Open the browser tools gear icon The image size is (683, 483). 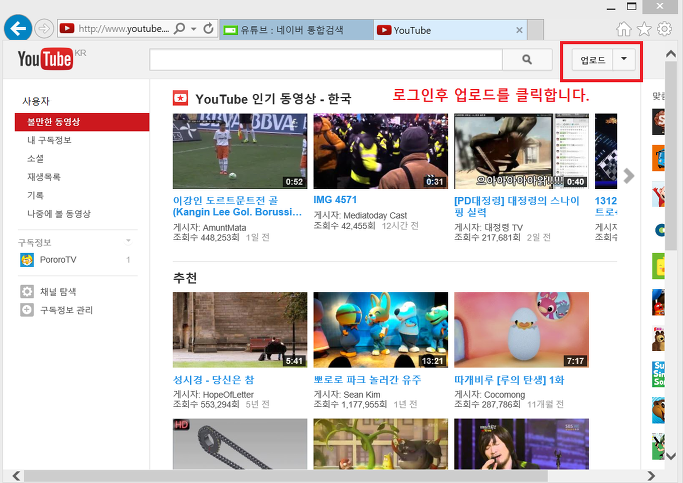pos(664,29)
